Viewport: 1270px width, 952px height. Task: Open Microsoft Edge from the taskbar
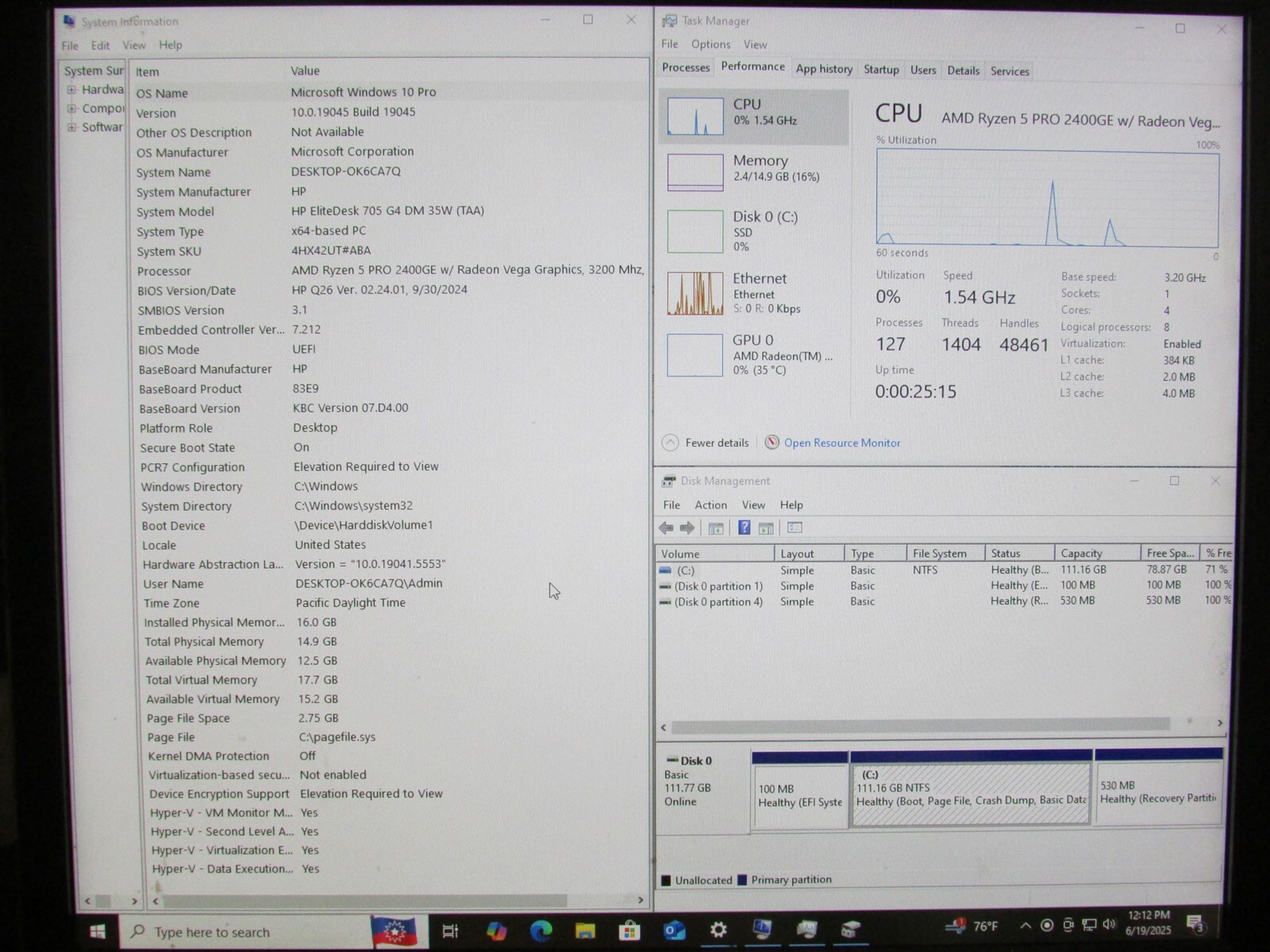[541, 931]
